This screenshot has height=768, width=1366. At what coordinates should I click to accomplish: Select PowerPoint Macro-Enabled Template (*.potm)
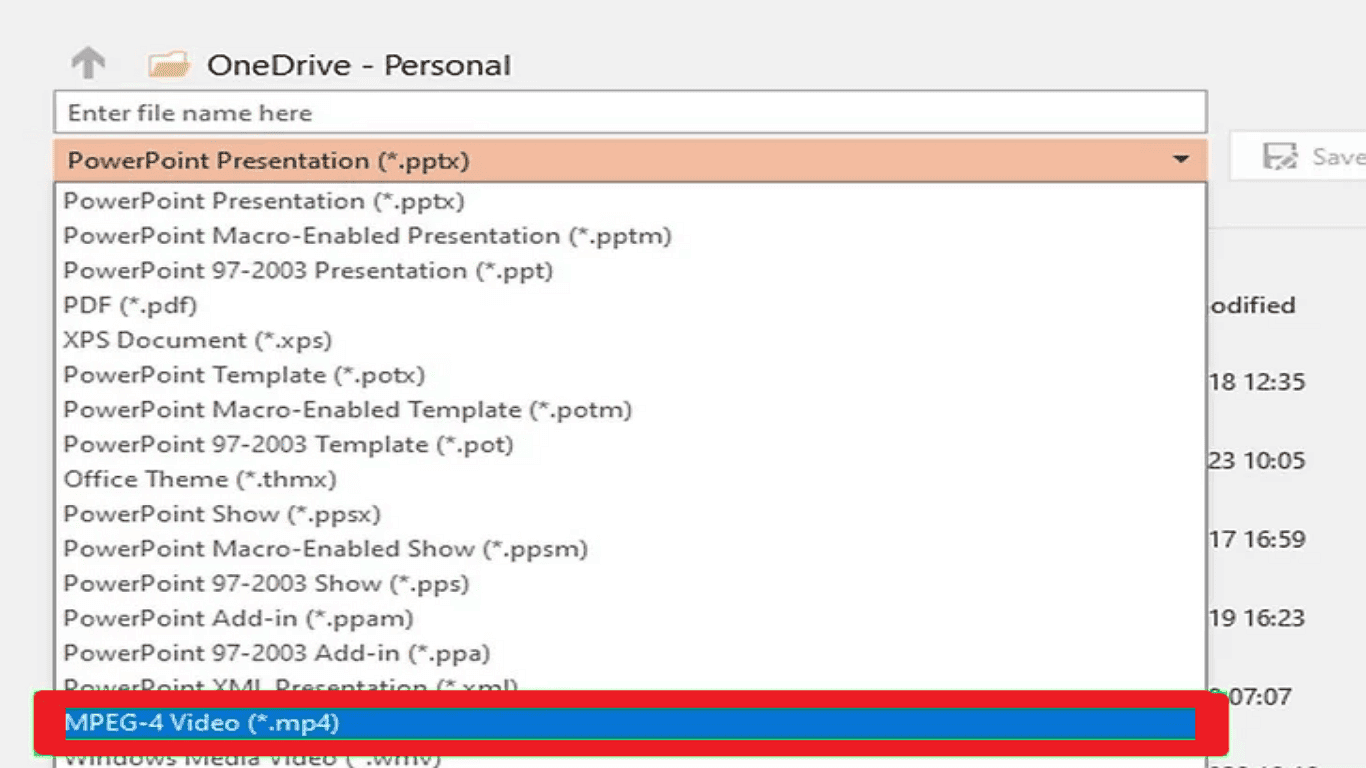[630, 410]
